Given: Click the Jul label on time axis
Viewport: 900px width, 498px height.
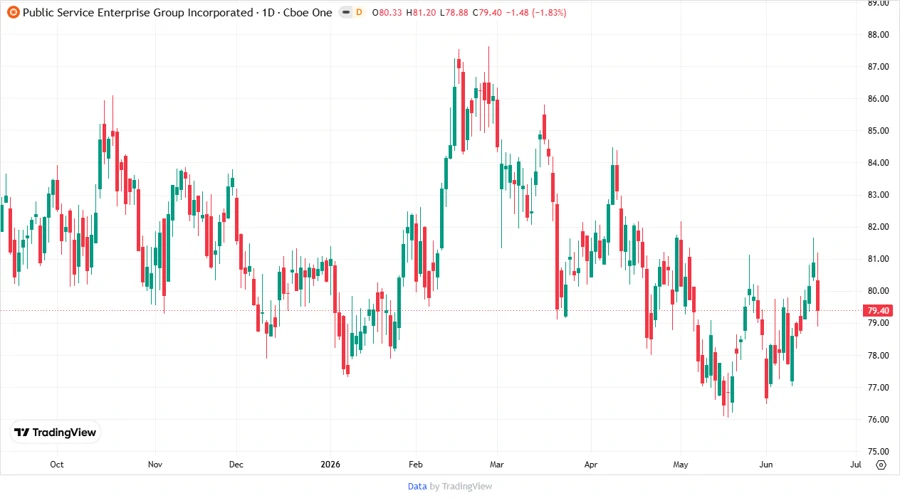Looking at the screenshot, I should point(855,465).
